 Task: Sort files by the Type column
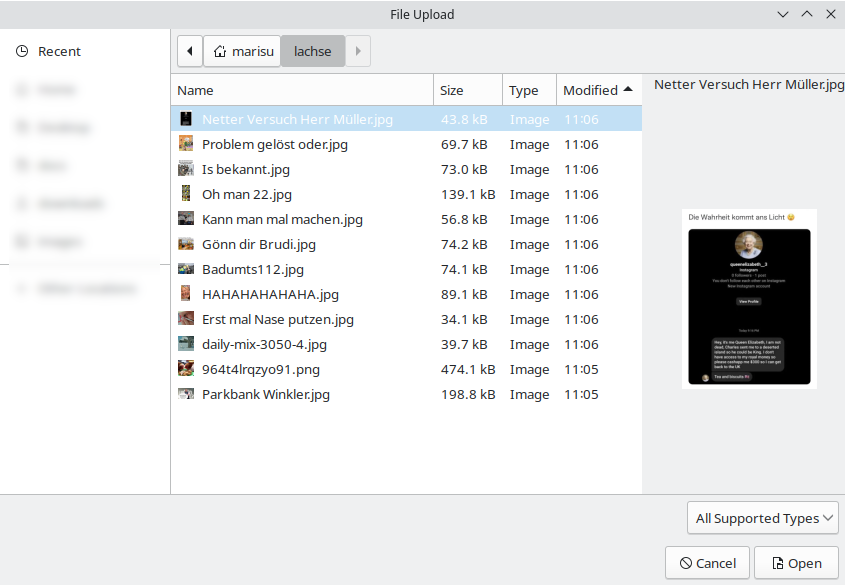tap(529, 90)
